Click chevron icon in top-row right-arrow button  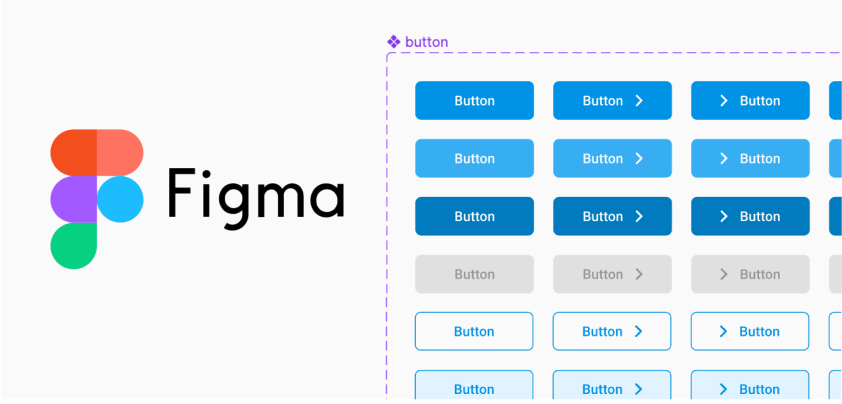click(x=639, y=100)
